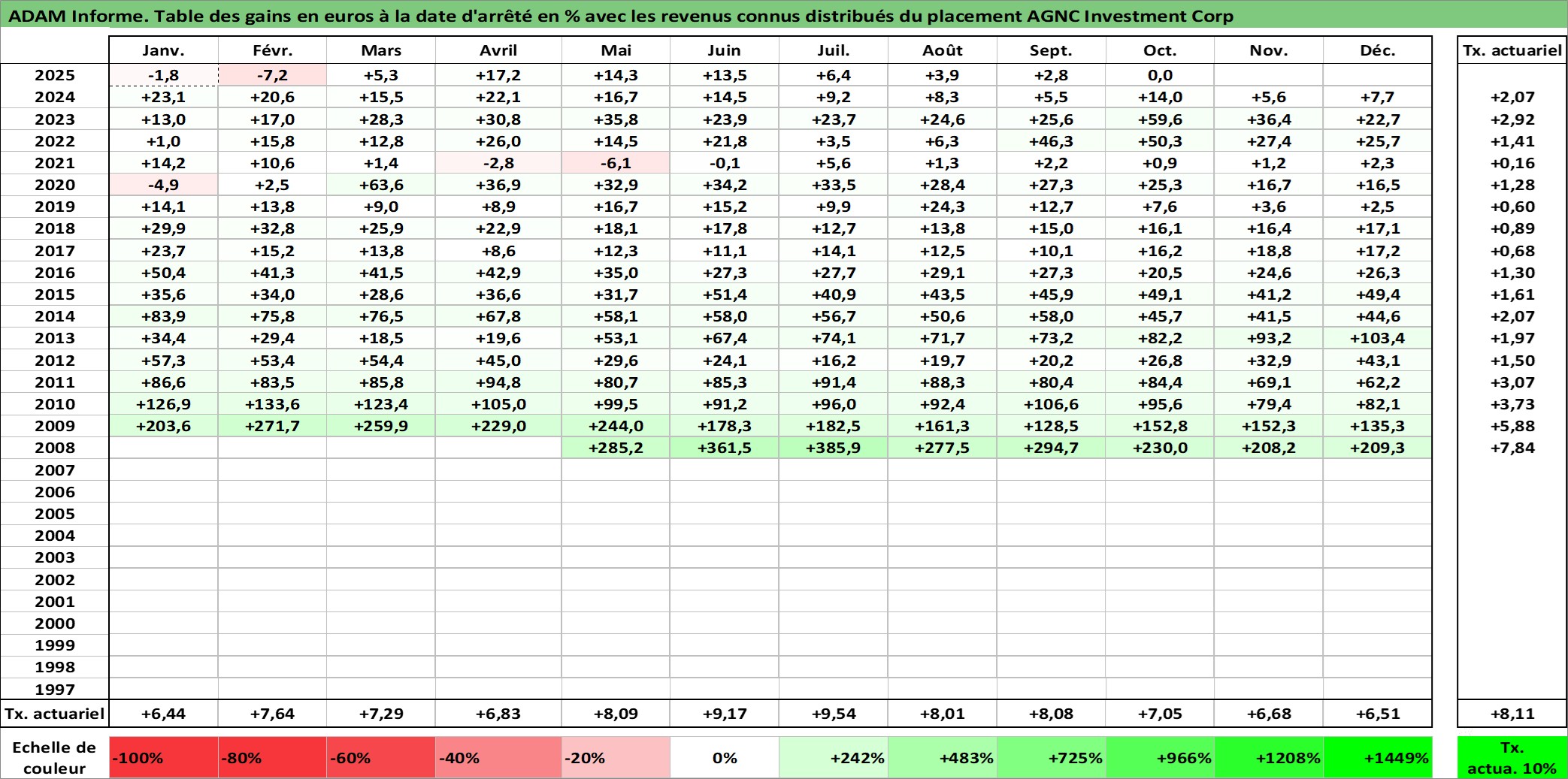The height and width of the screenshot is (779, 1568).
Task: Click the Mai column header
Action: [616, 50]
